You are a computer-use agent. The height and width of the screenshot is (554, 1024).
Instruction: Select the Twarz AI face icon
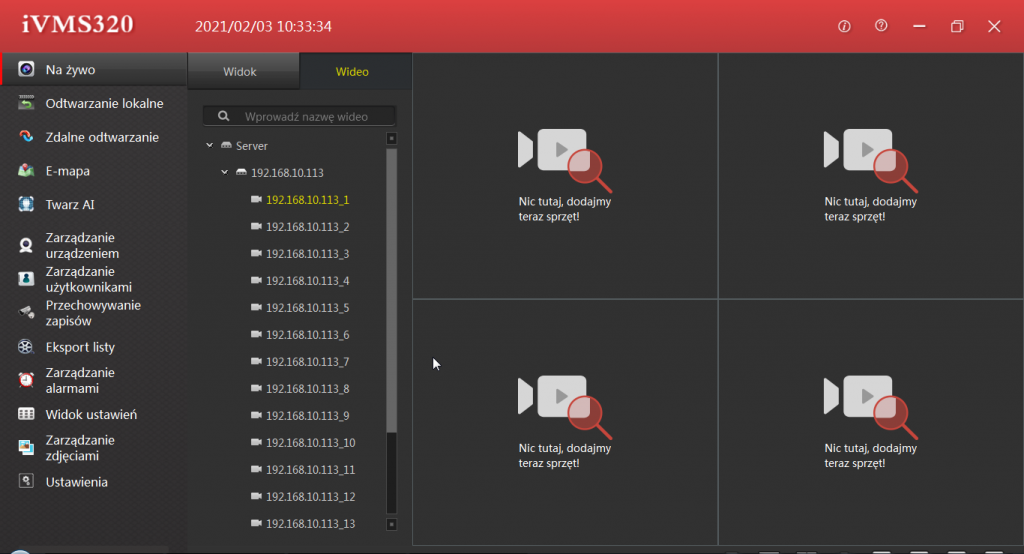click(x=27, y=205)
